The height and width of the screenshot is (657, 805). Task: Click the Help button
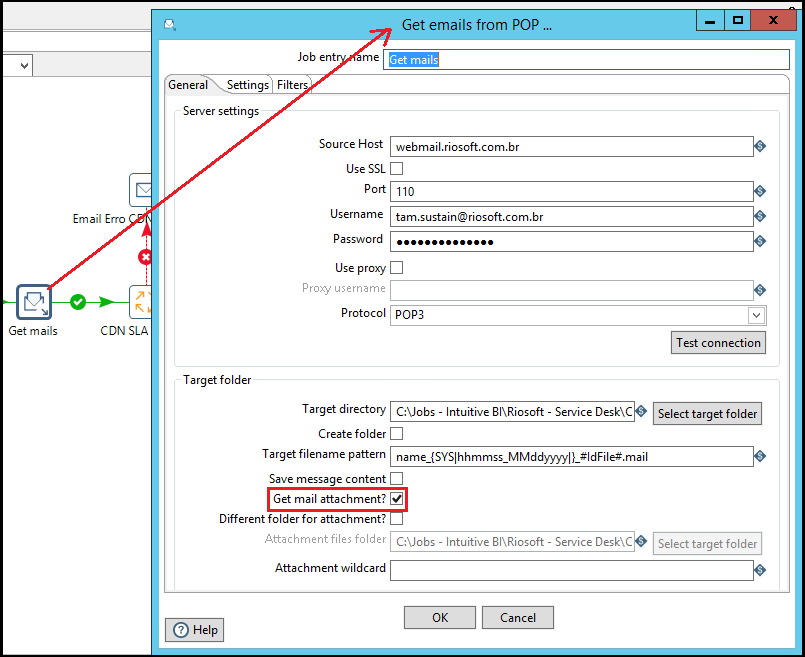click(x=194, y=630)
